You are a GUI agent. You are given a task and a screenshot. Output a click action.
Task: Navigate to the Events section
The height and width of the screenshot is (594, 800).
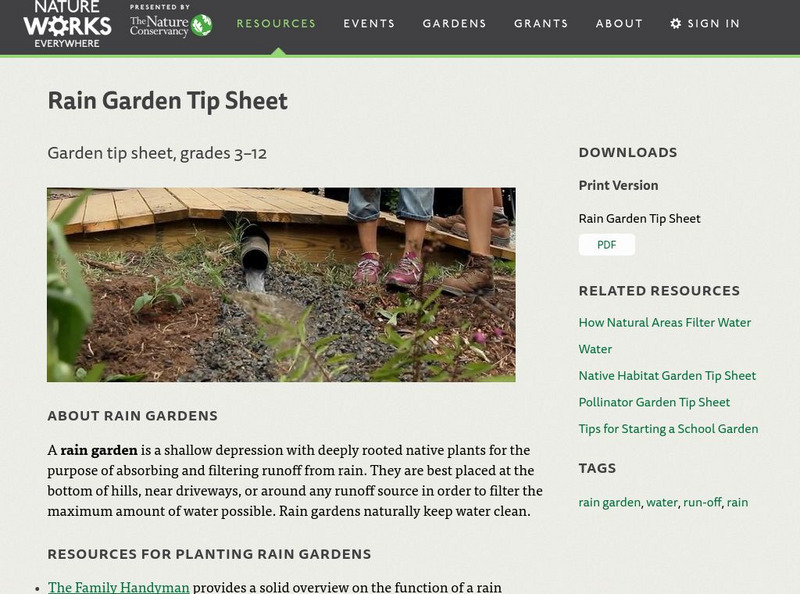point(370,23)
